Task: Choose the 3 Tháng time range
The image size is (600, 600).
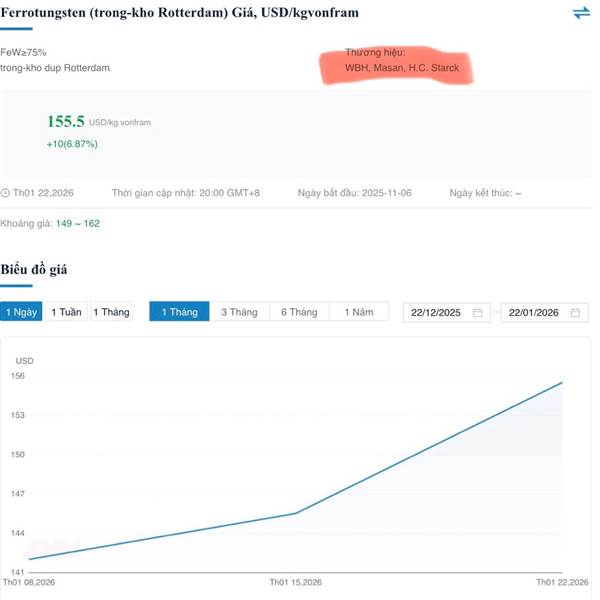Action: pyautogui.click(x=239, y=312)
